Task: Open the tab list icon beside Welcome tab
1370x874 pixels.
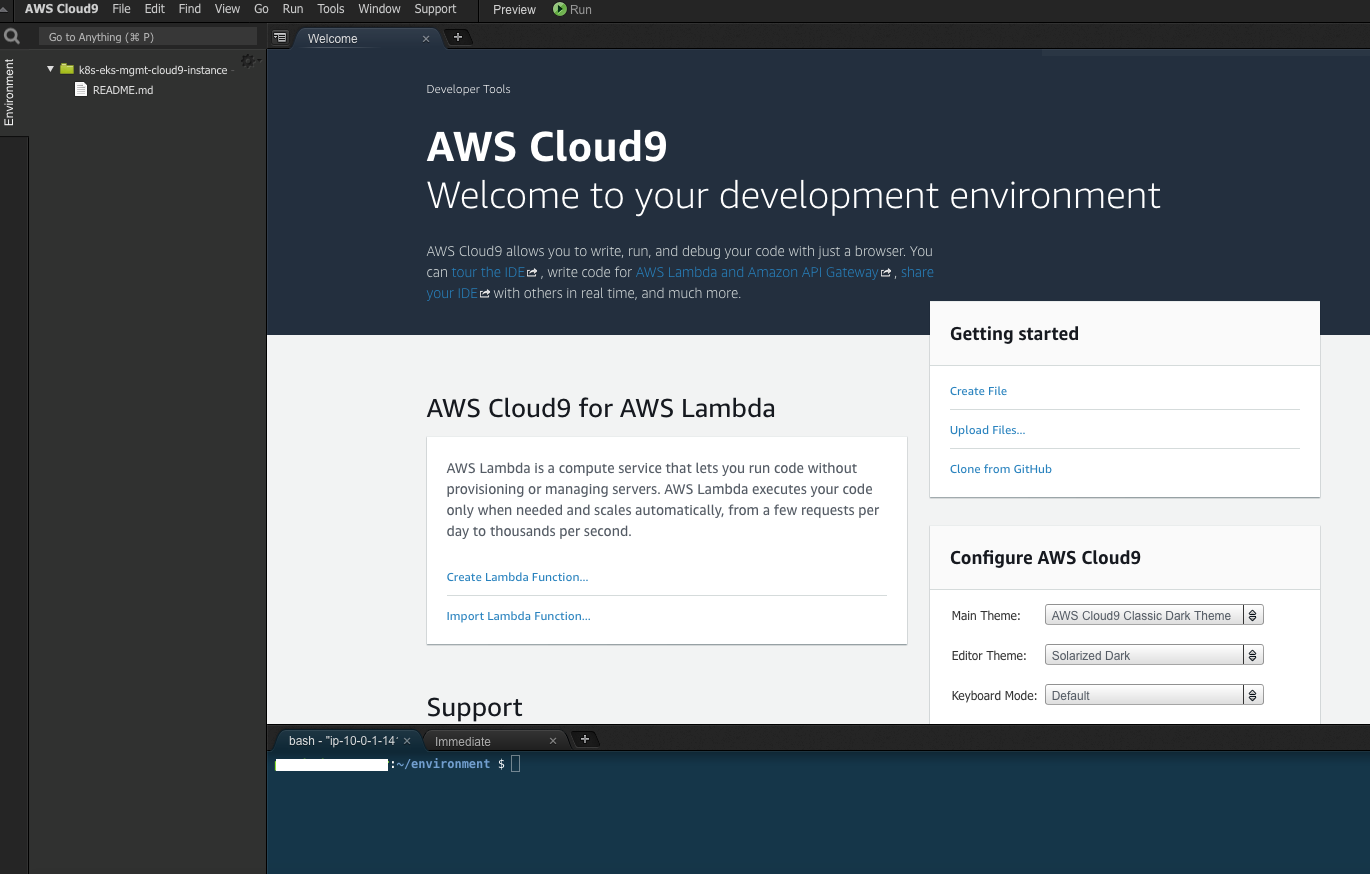Action: 280,37
